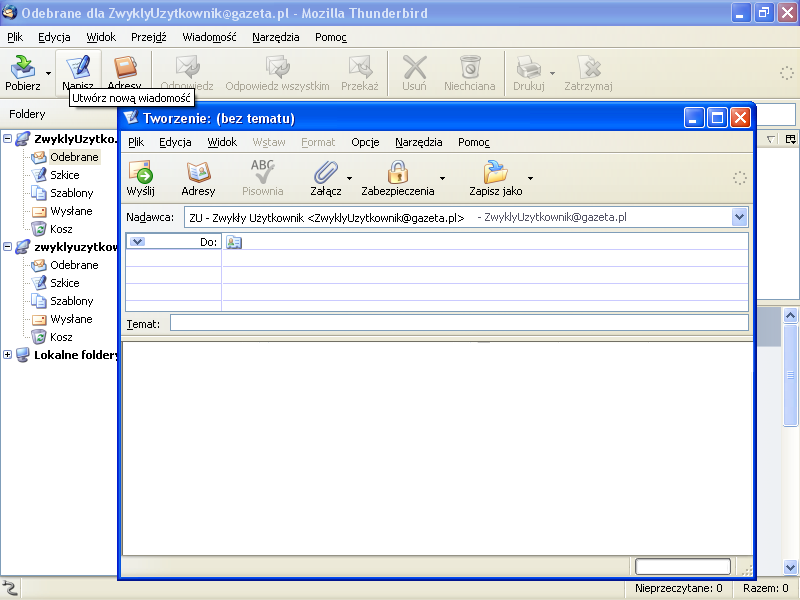Select Wysłane under first account
This screenshot has height=600, width=800.
point(71,211)
